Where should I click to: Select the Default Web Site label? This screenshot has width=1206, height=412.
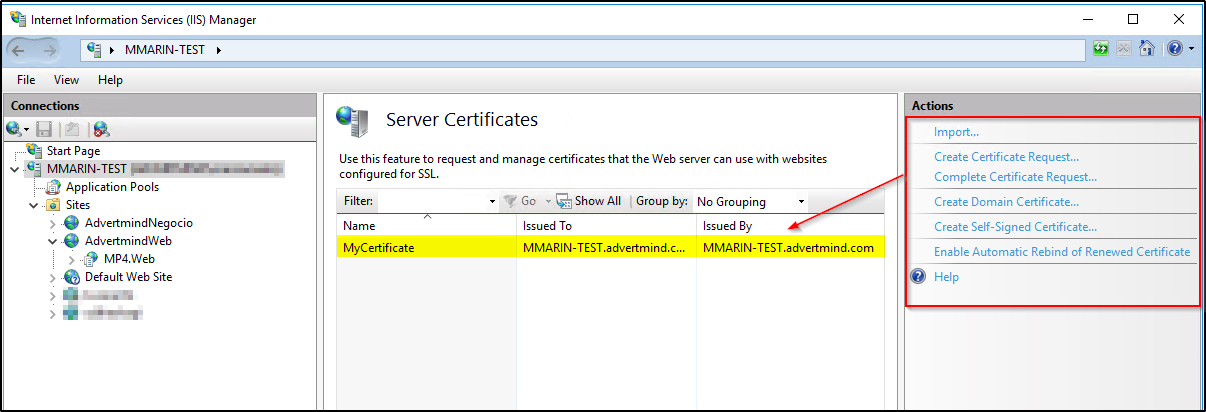point(128,277)
